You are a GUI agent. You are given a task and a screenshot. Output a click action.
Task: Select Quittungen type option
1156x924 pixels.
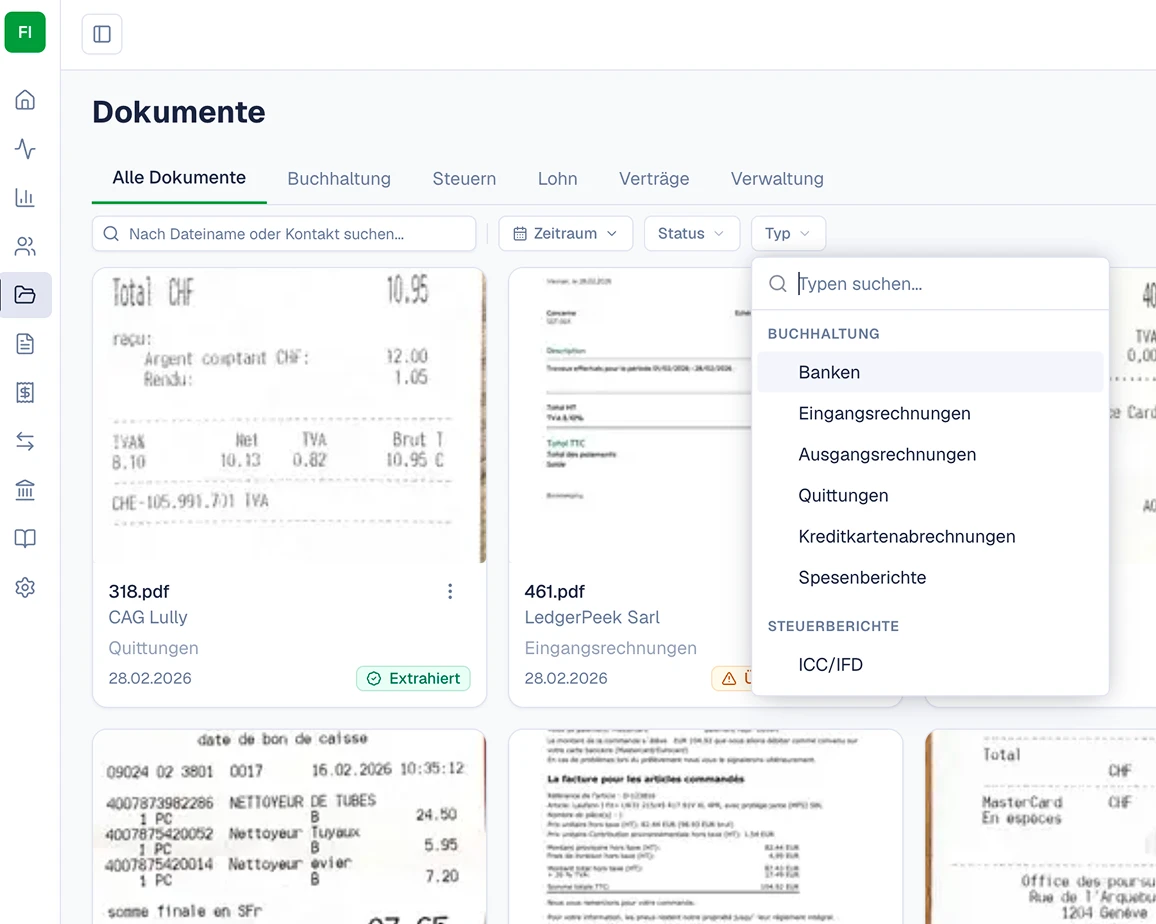click(x=930, y=496)
